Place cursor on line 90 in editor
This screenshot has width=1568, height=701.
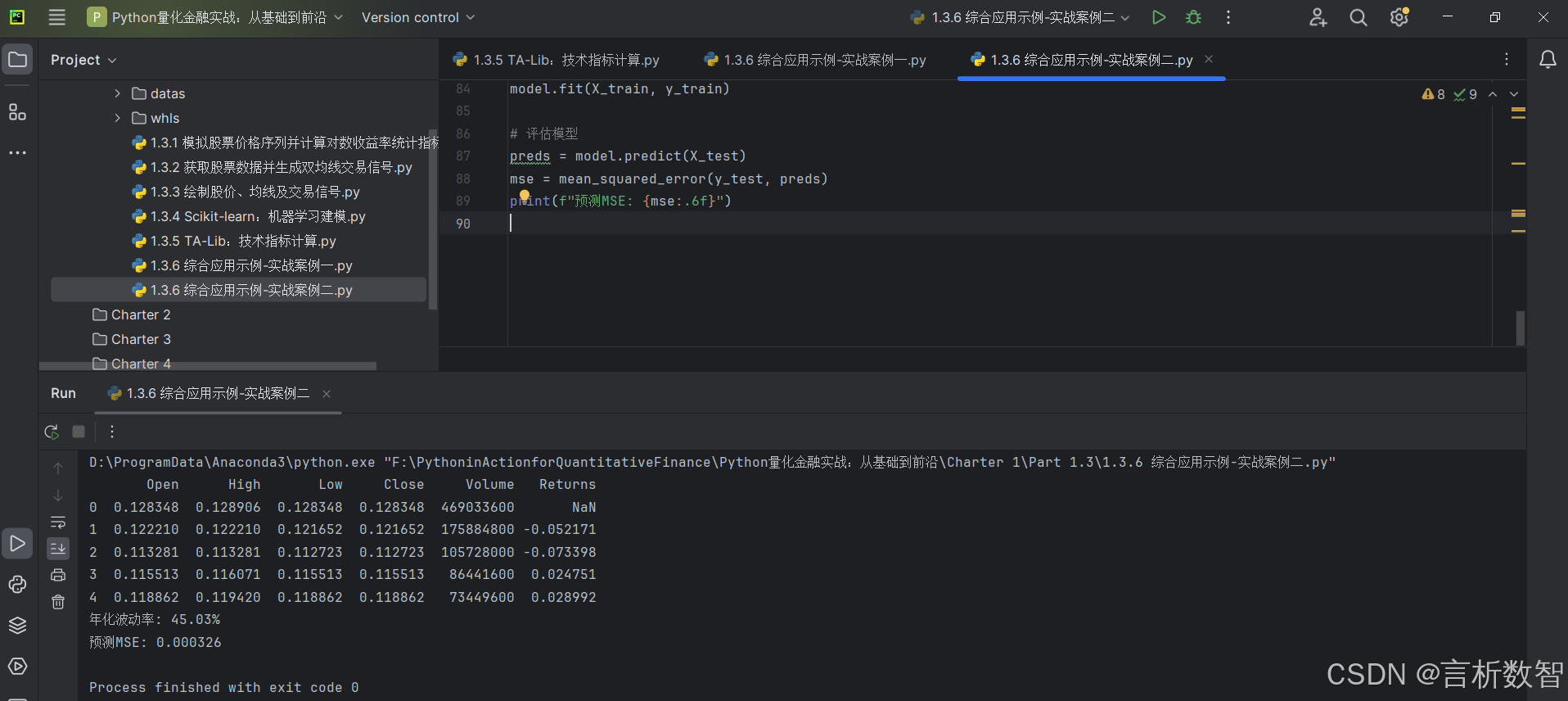966,224
